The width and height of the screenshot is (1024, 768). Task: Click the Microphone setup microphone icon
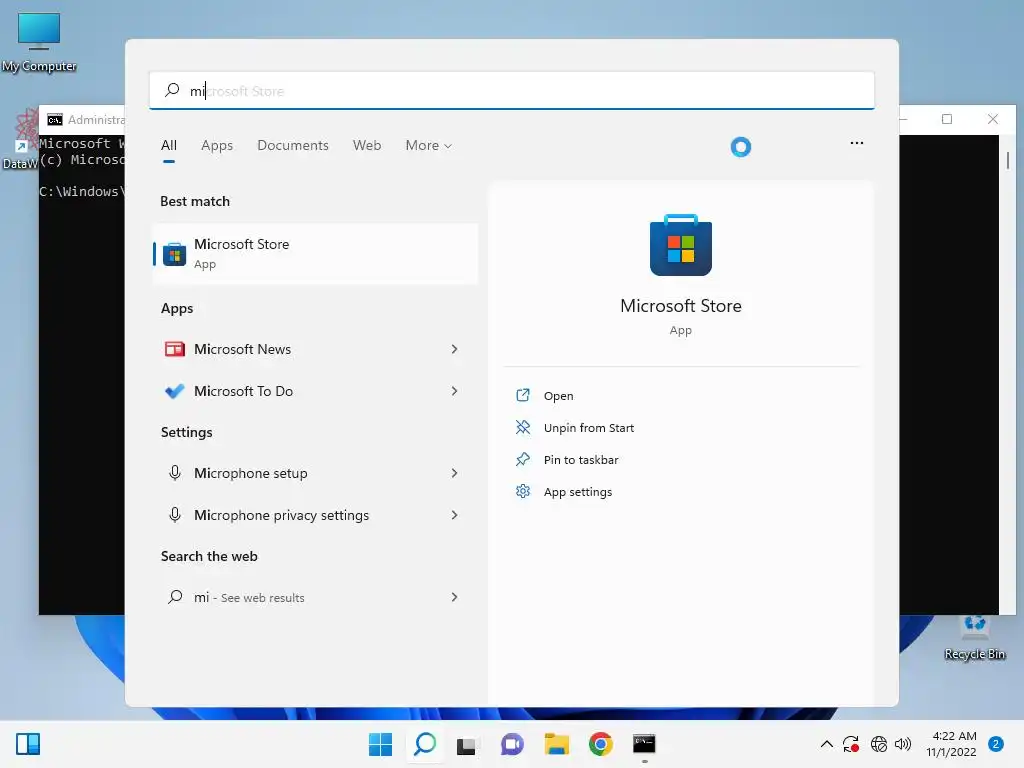tap(174, 473)
